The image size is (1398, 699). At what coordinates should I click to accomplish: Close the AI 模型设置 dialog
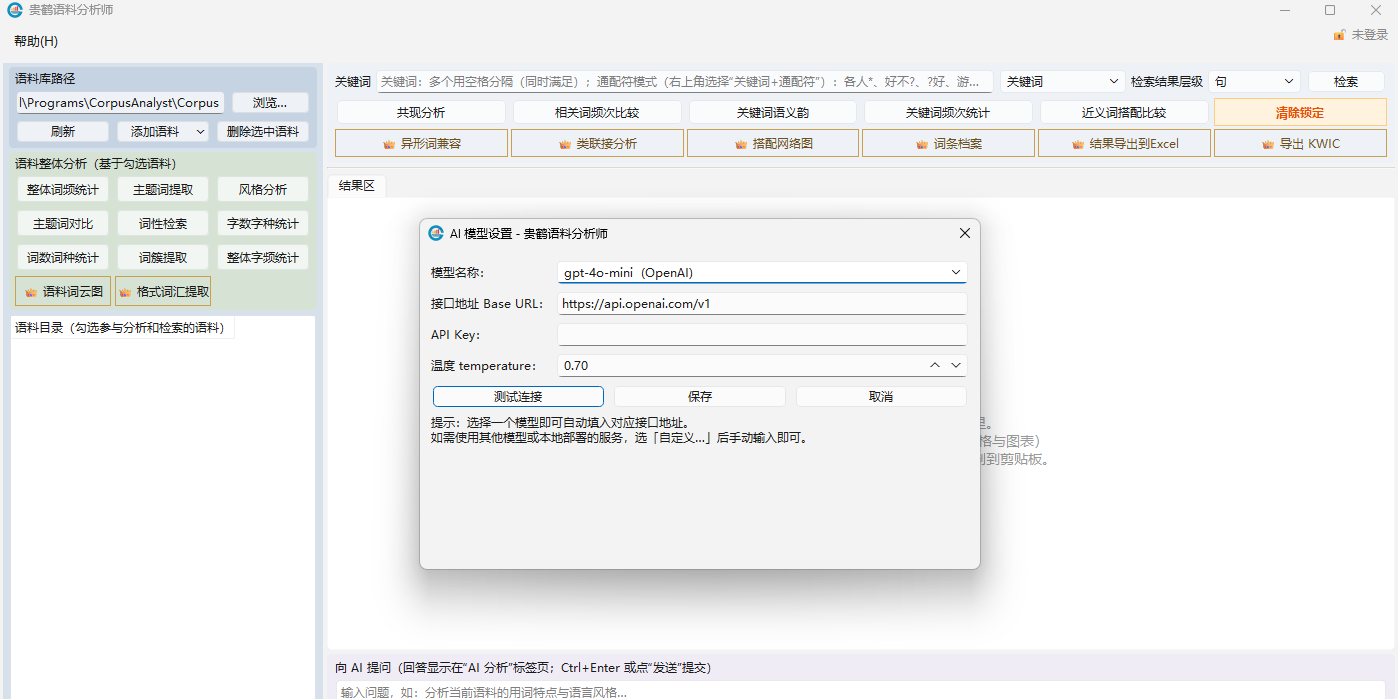965,233
